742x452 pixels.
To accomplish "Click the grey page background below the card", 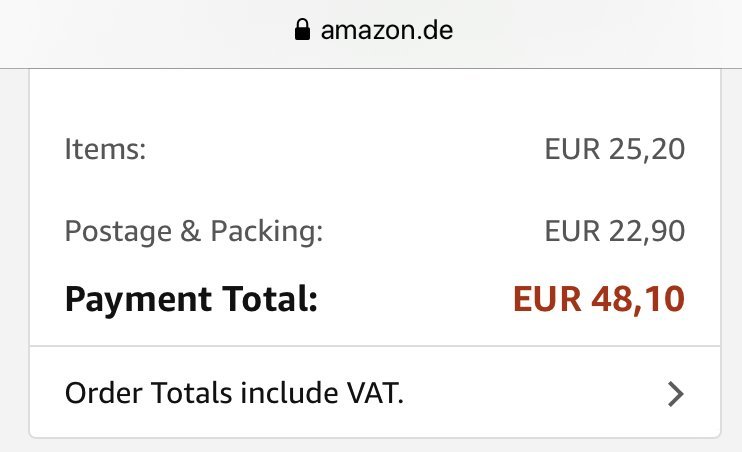I will click(x=374, y=446).
